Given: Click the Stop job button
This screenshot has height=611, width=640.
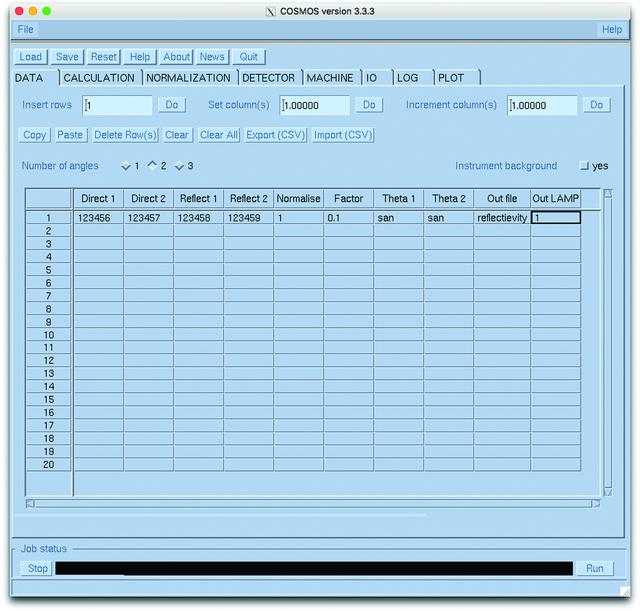Looking at the screenshot, I should [x=38, y=568].
